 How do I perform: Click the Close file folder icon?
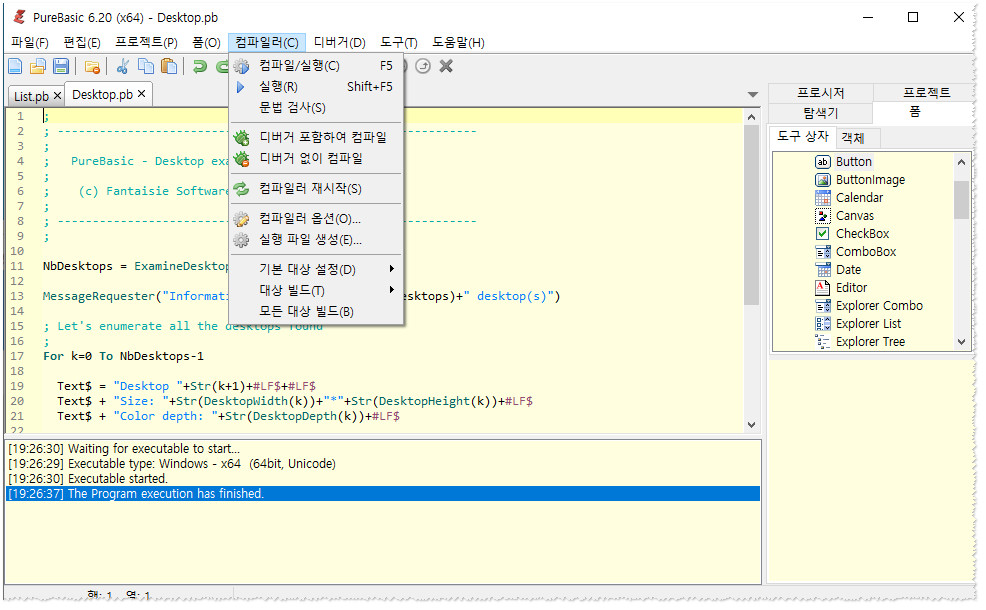coord(92,67)
